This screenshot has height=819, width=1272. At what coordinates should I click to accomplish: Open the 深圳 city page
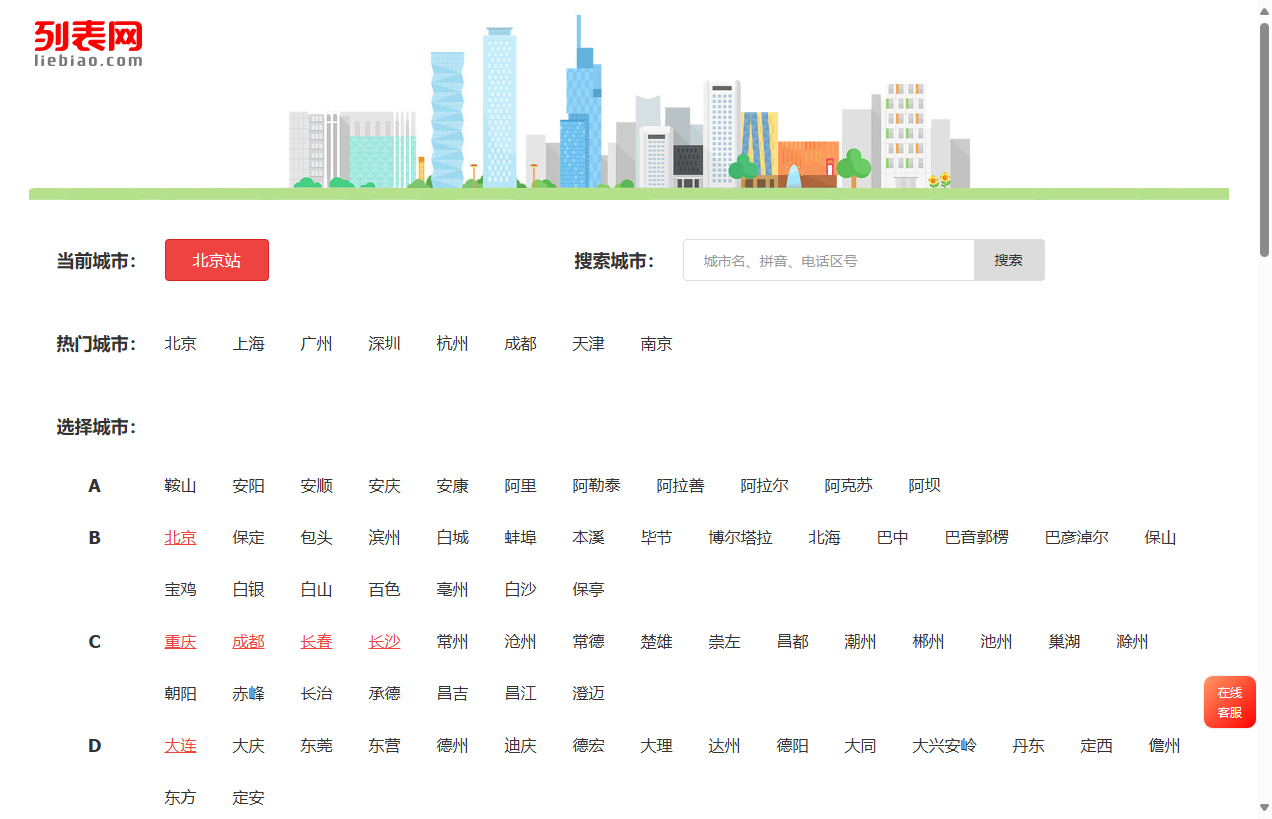[384, 343]
